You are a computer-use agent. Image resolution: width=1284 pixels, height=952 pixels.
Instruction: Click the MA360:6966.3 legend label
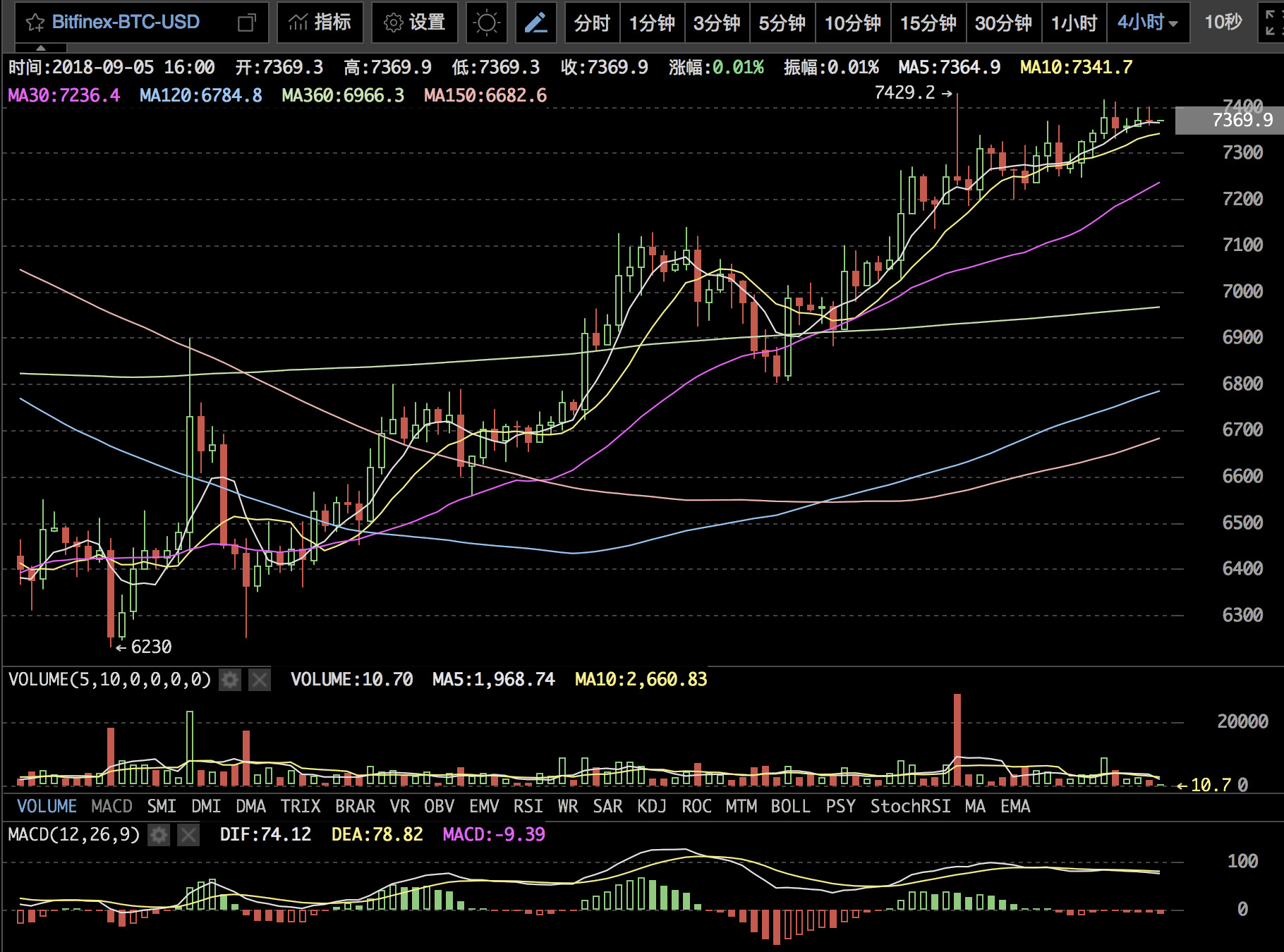point(343,95)
